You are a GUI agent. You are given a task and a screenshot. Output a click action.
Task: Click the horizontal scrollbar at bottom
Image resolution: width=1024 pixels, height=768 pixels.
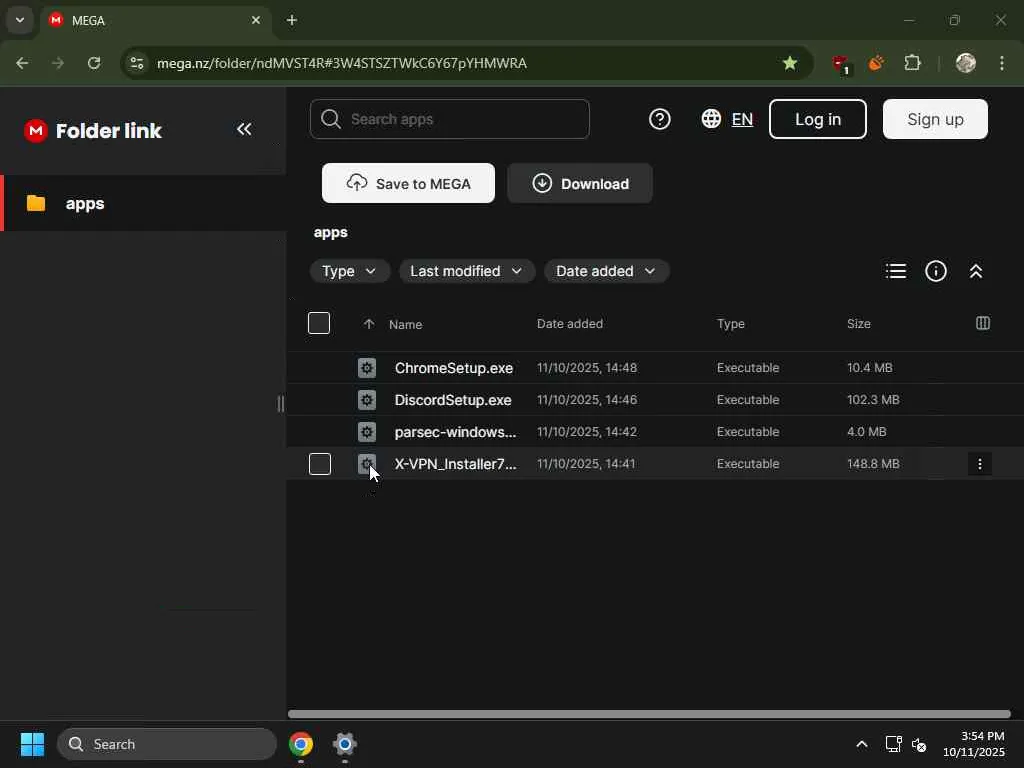pyautogui.click(x=649, y=714)
